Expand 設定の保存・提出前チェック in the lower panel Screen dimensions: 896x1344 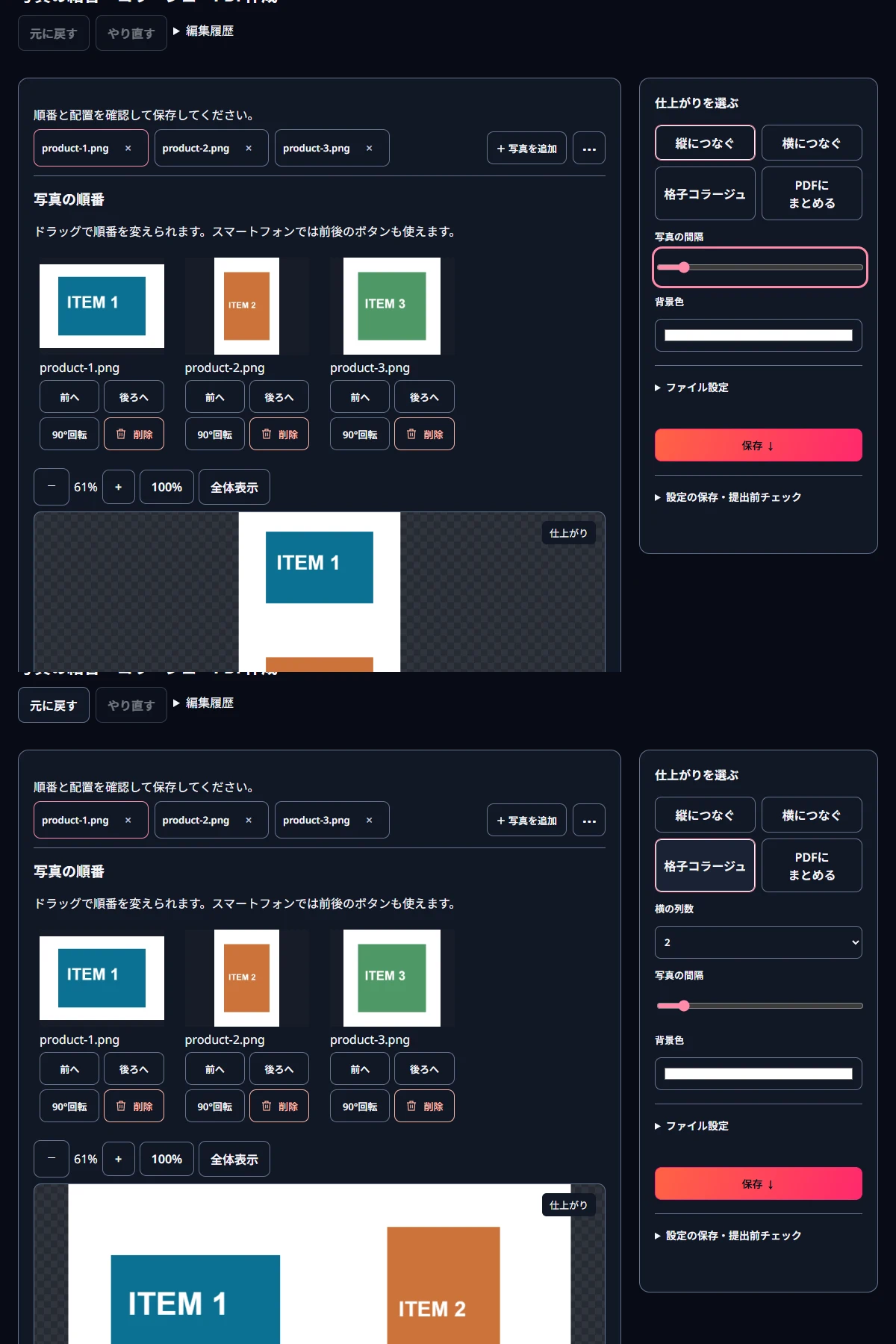(x=728, y=1236)
